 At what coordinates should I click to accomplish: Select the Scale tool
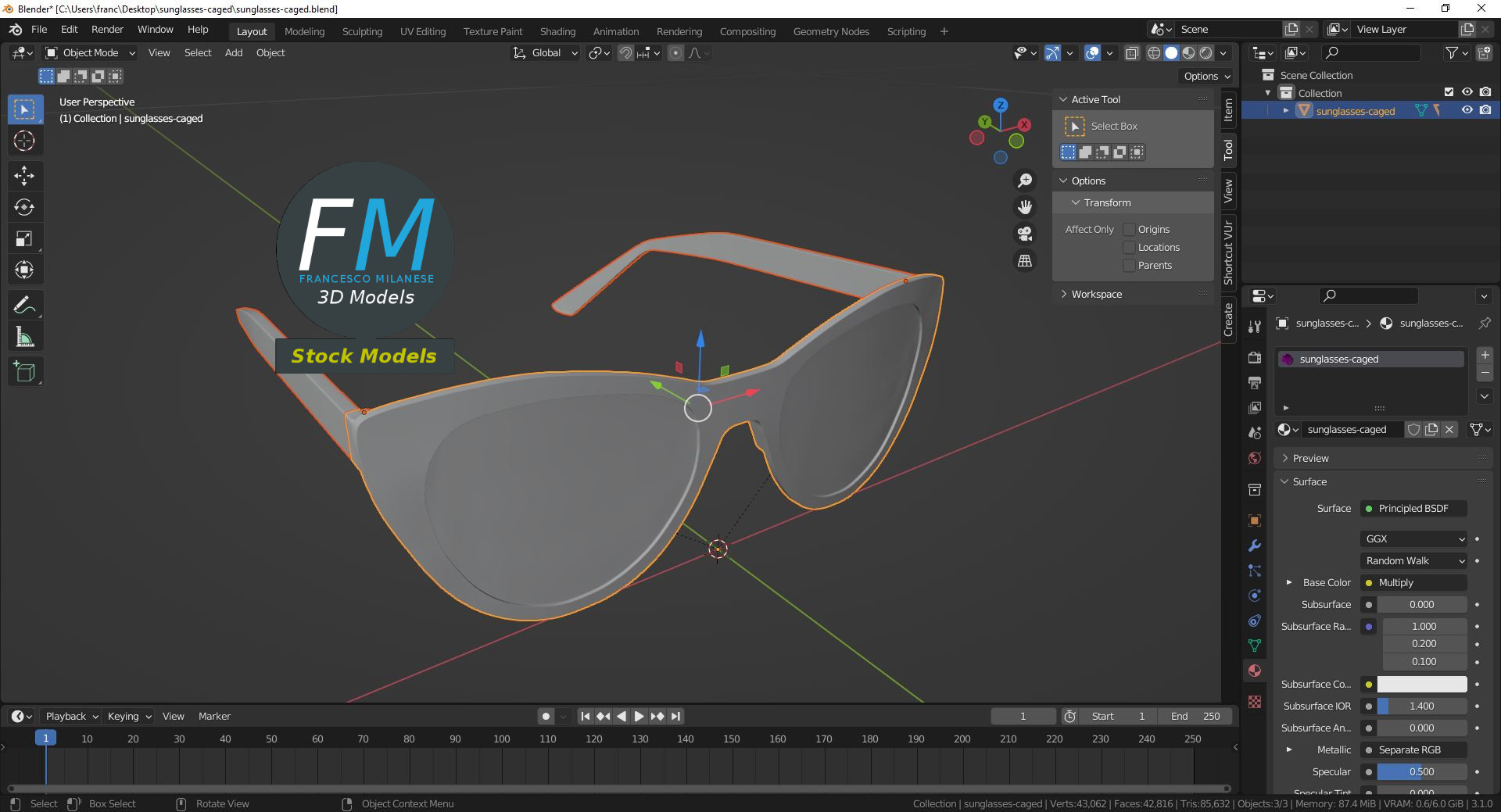(24, 239)
